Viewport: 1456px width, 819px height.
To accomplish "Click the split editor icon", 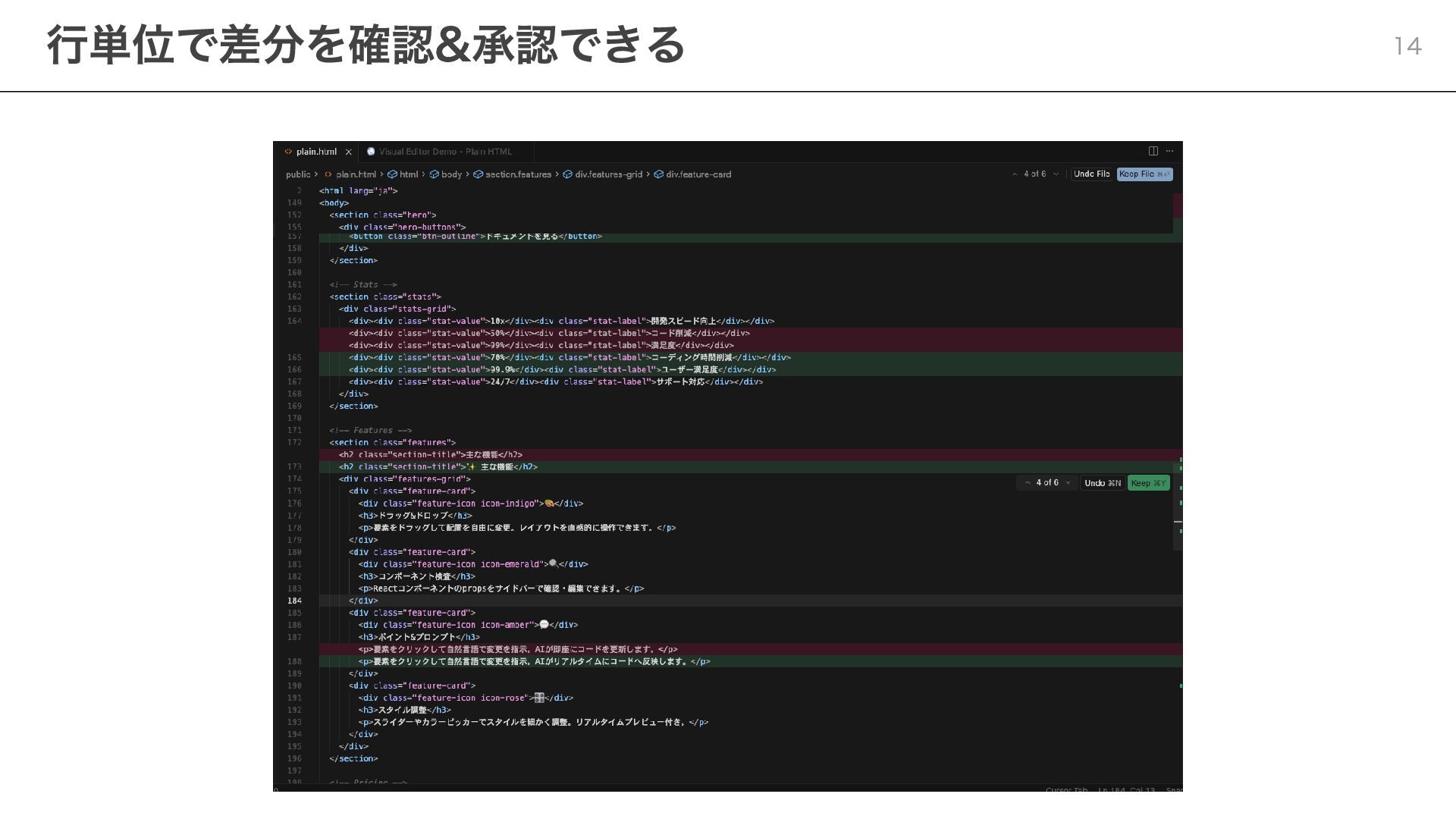I will point(1153,151).
